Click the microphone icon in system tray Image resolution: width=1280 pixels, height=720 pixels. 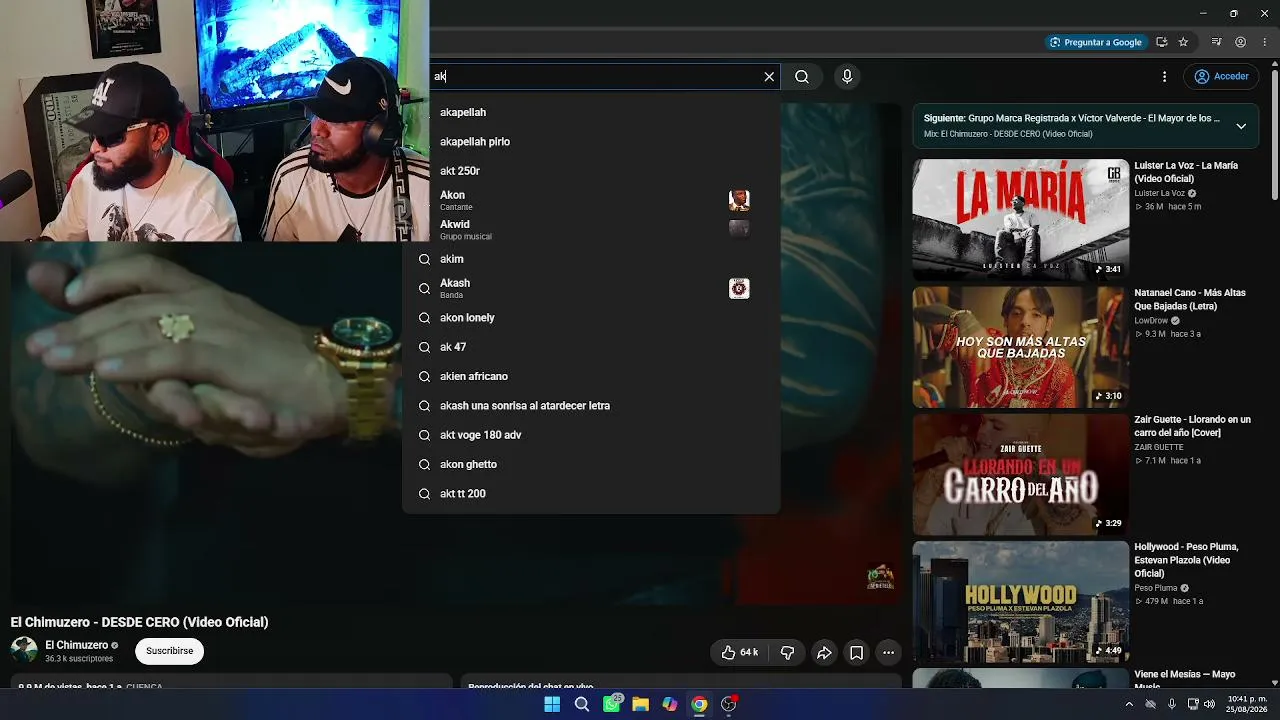click(x=1171, y=704)
